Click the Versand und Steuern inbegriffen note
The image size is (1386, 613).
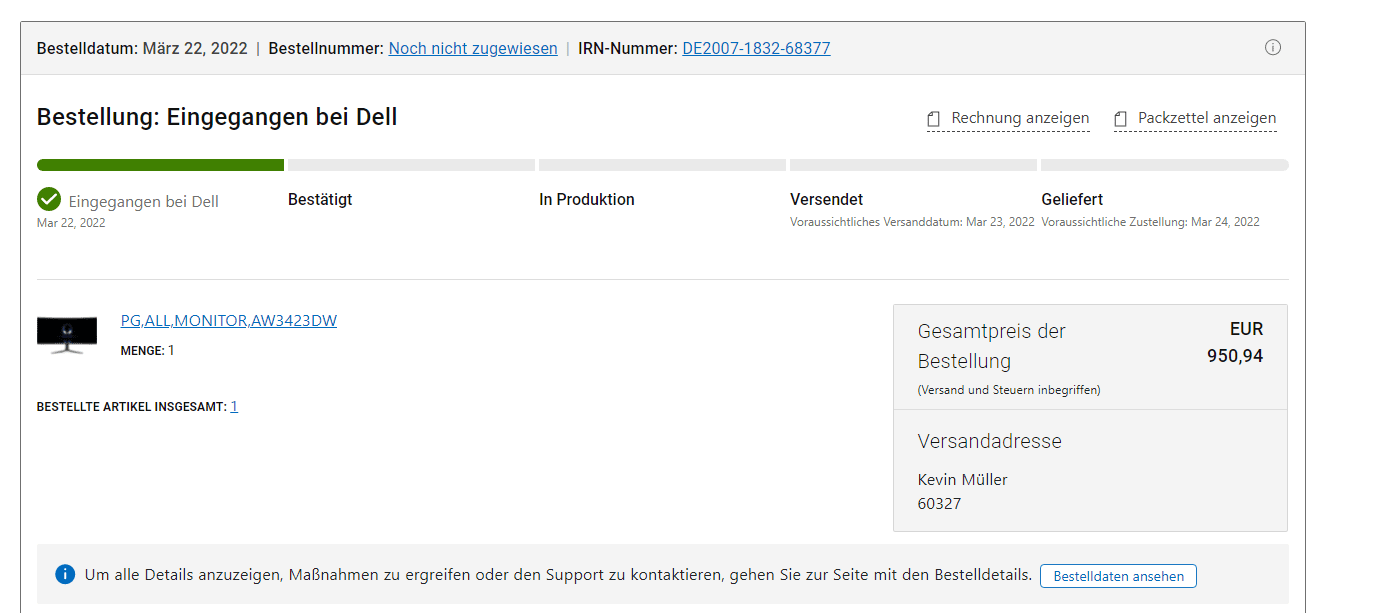click(1009, 390)
